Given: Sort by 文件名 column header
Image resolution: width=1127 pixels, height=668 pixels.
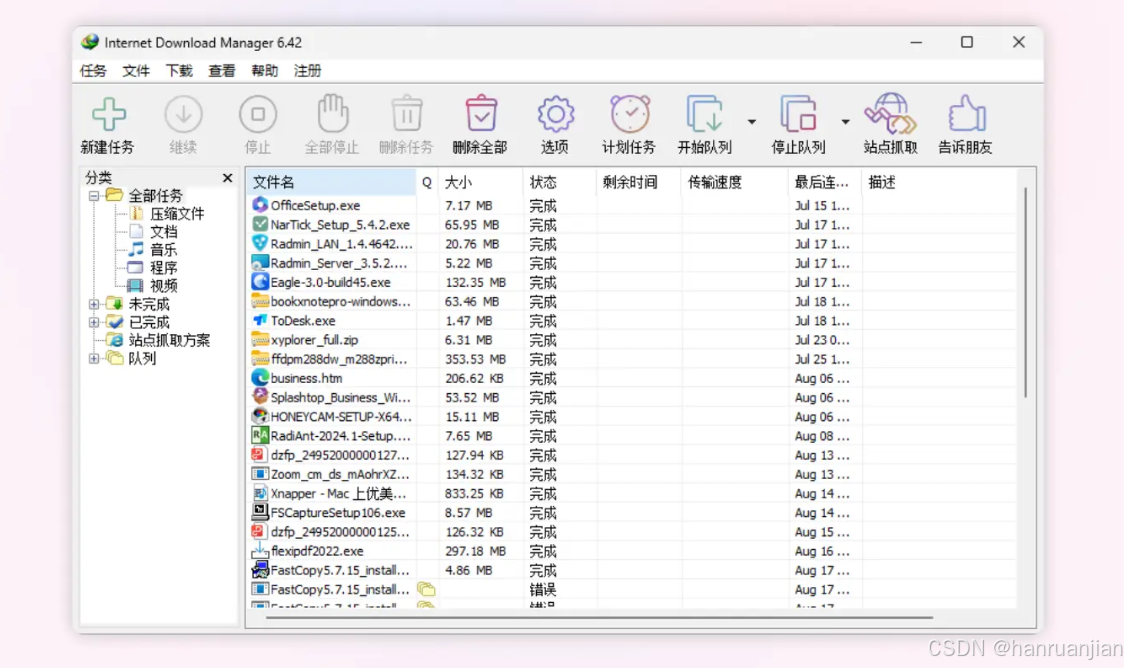Looking at the screenshot, I should coord(331,183).
